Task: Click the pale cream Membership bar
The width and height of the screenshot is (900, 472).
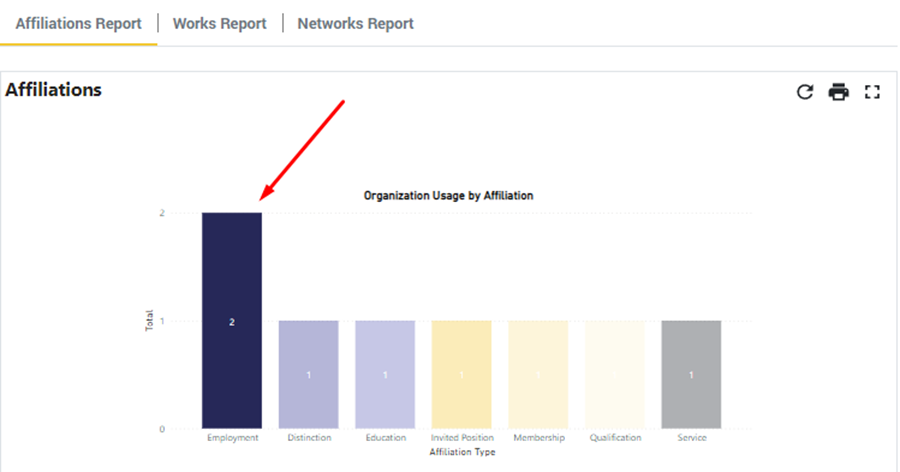Action: [538, 375]
